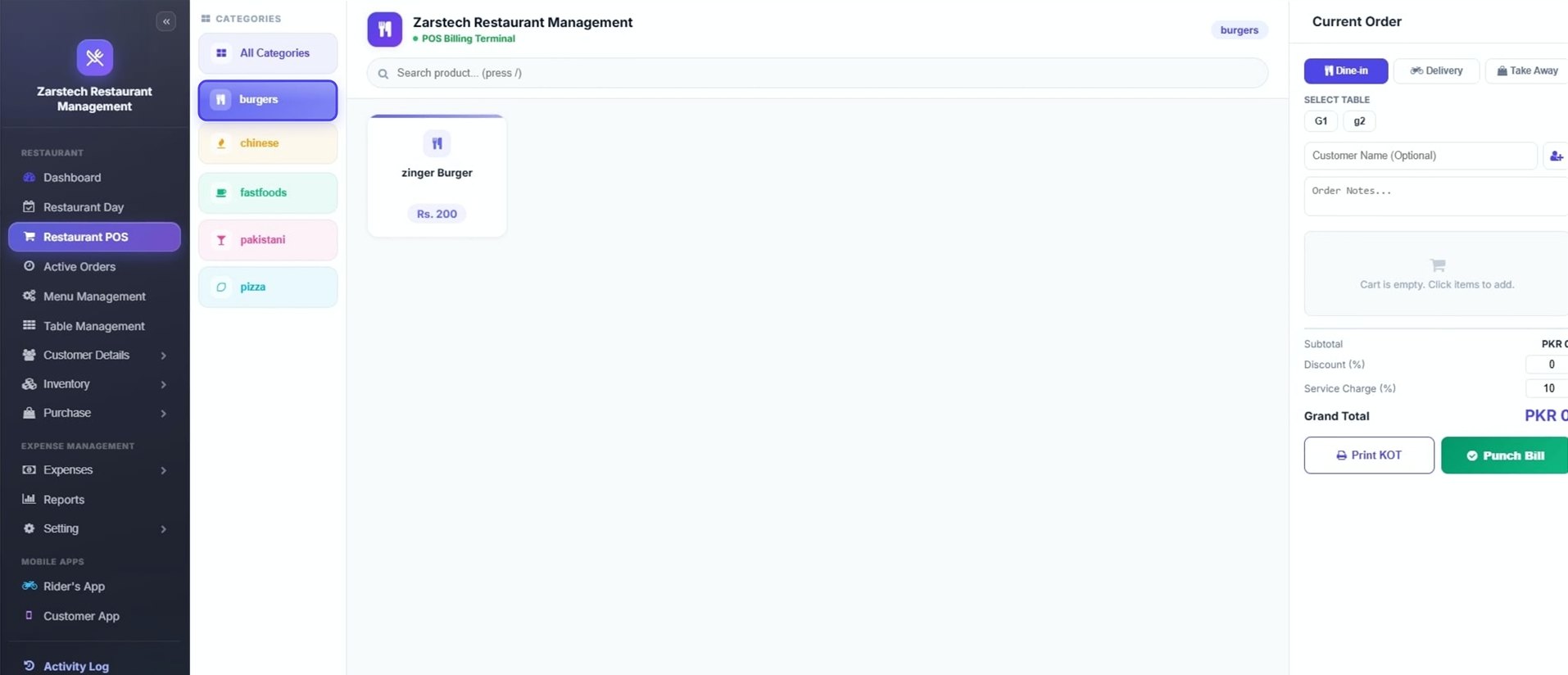Screen dimensions: 1568x675
Task: Click the Reports chart icon
Action: click(29, 499)
